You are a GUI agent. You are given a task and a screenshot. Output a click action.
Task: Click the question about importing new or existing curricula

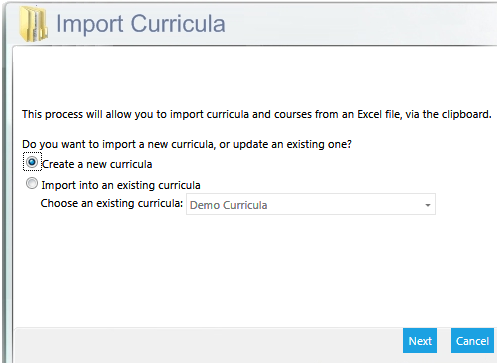[x=187, y=144]
